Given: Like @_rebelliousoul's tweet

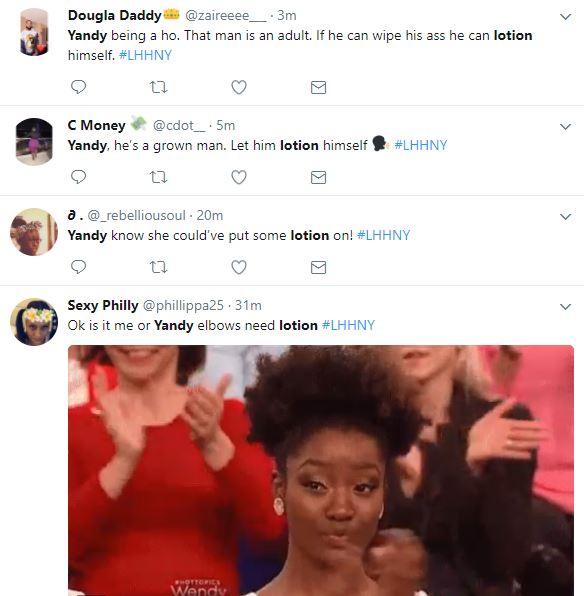Looking at the screenshot, I should [239, 267].
